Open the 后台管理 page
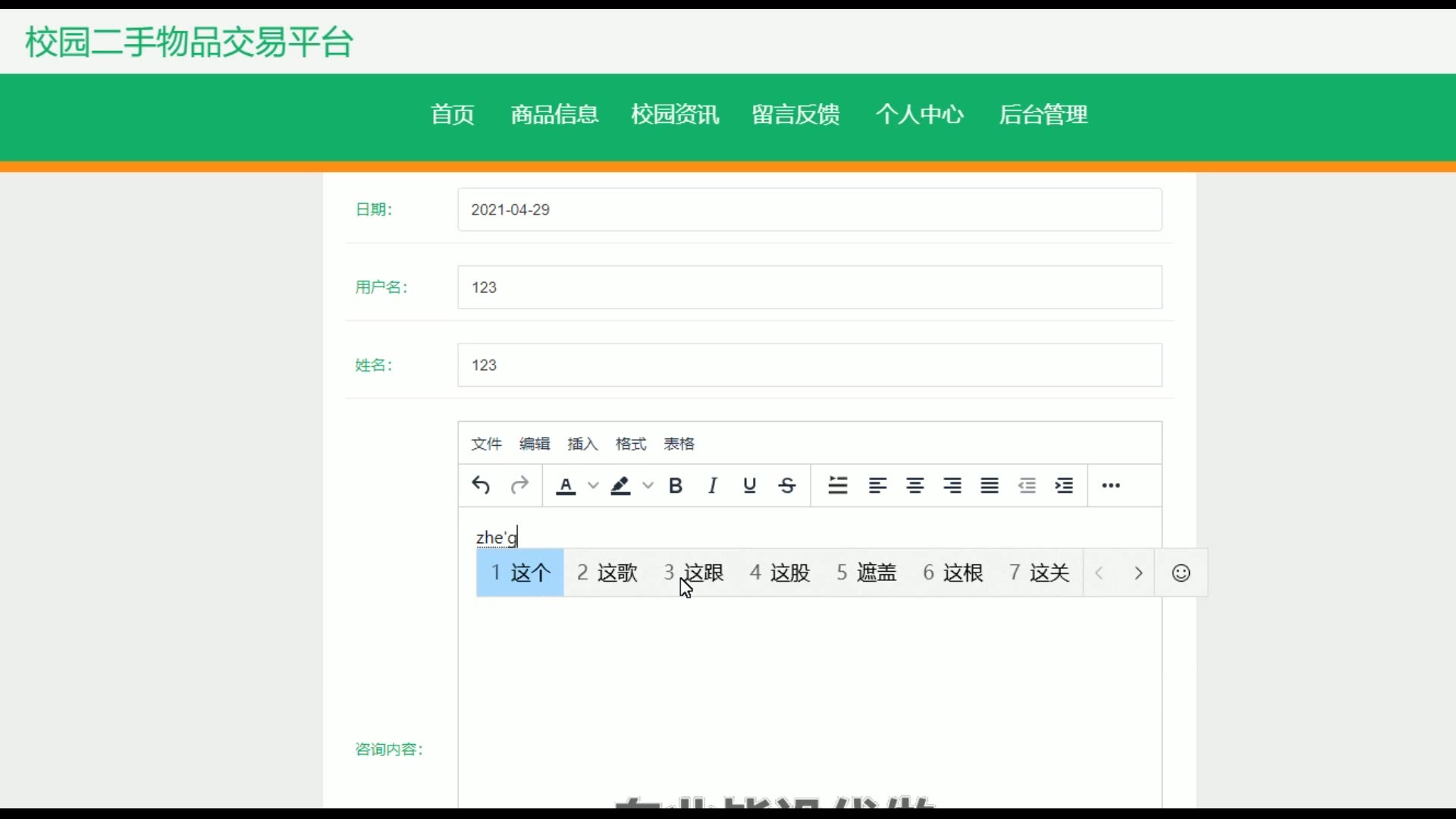Viewport: 1456px width, 819px height. coord(1043,115)
